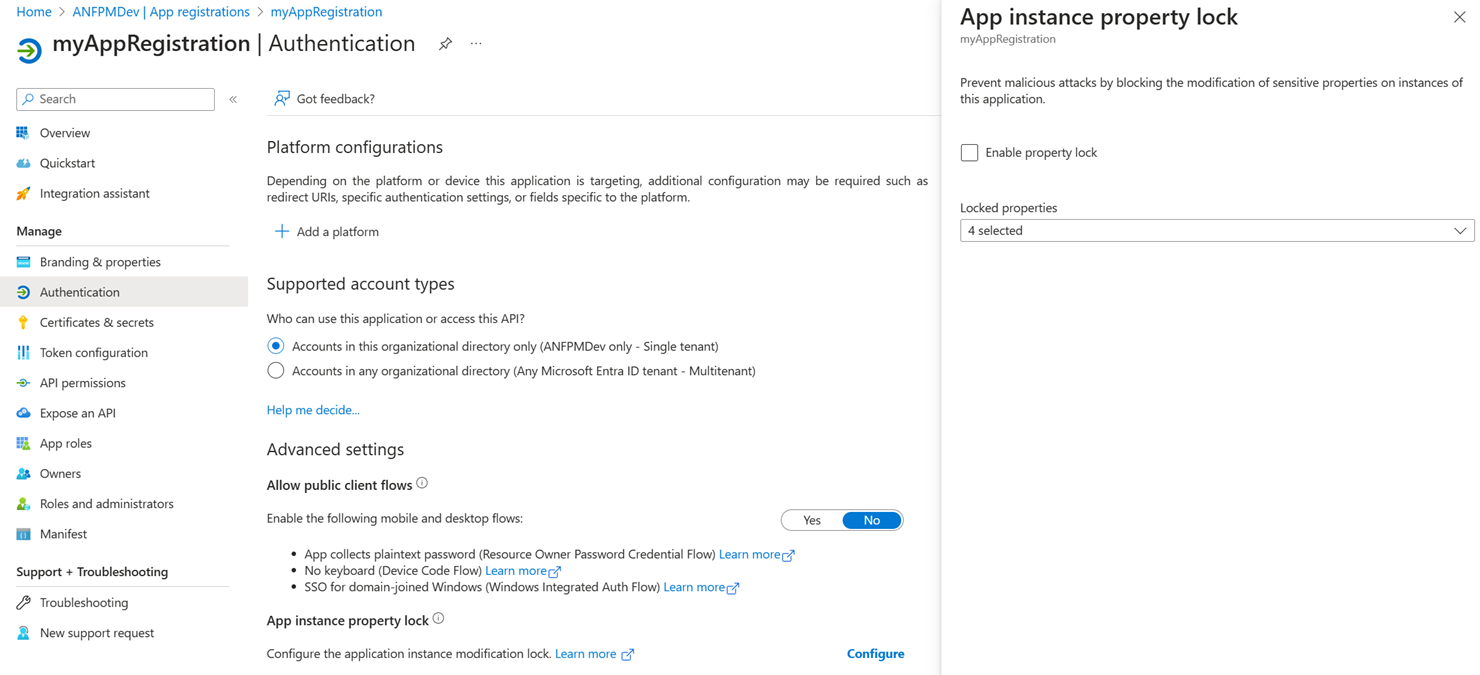Pin the Authentication page with pin icon
This screenshot has height=675, width=1480.
[445, 44]
